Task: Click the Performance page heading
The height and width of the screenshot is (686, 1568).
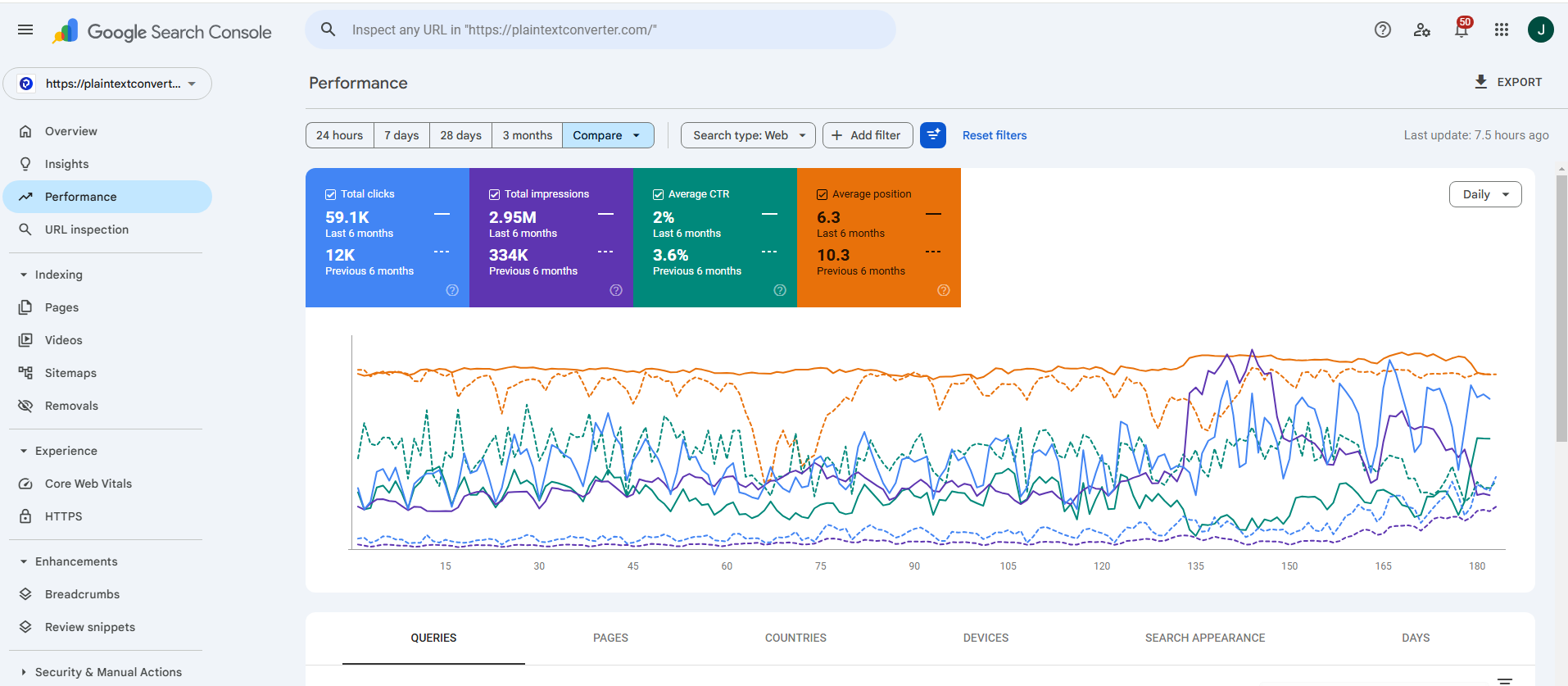Action: click(358, 83)
